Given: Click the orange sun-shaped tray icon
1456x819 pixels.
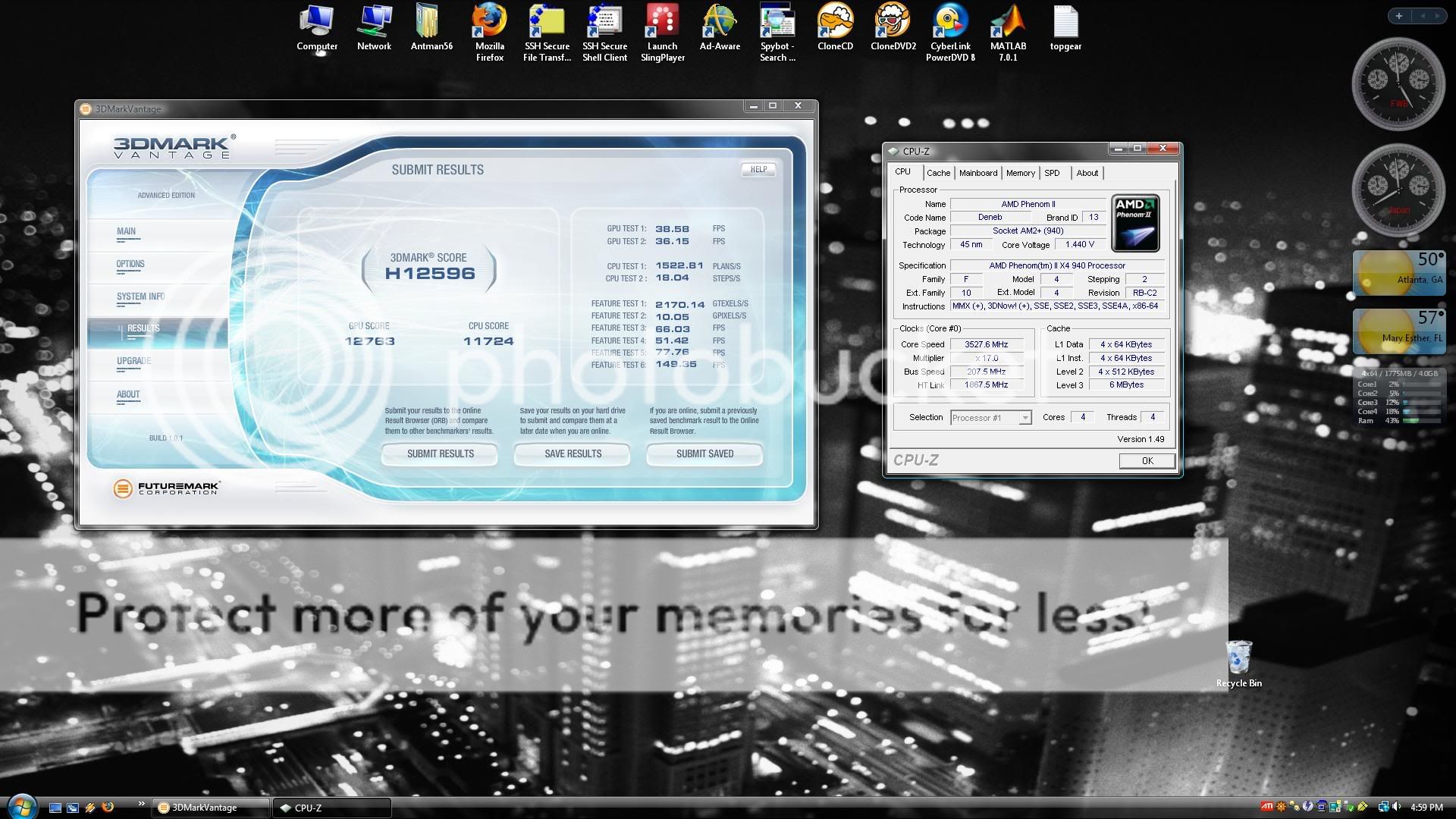Looking at the screenshot, I should 1281,807.
